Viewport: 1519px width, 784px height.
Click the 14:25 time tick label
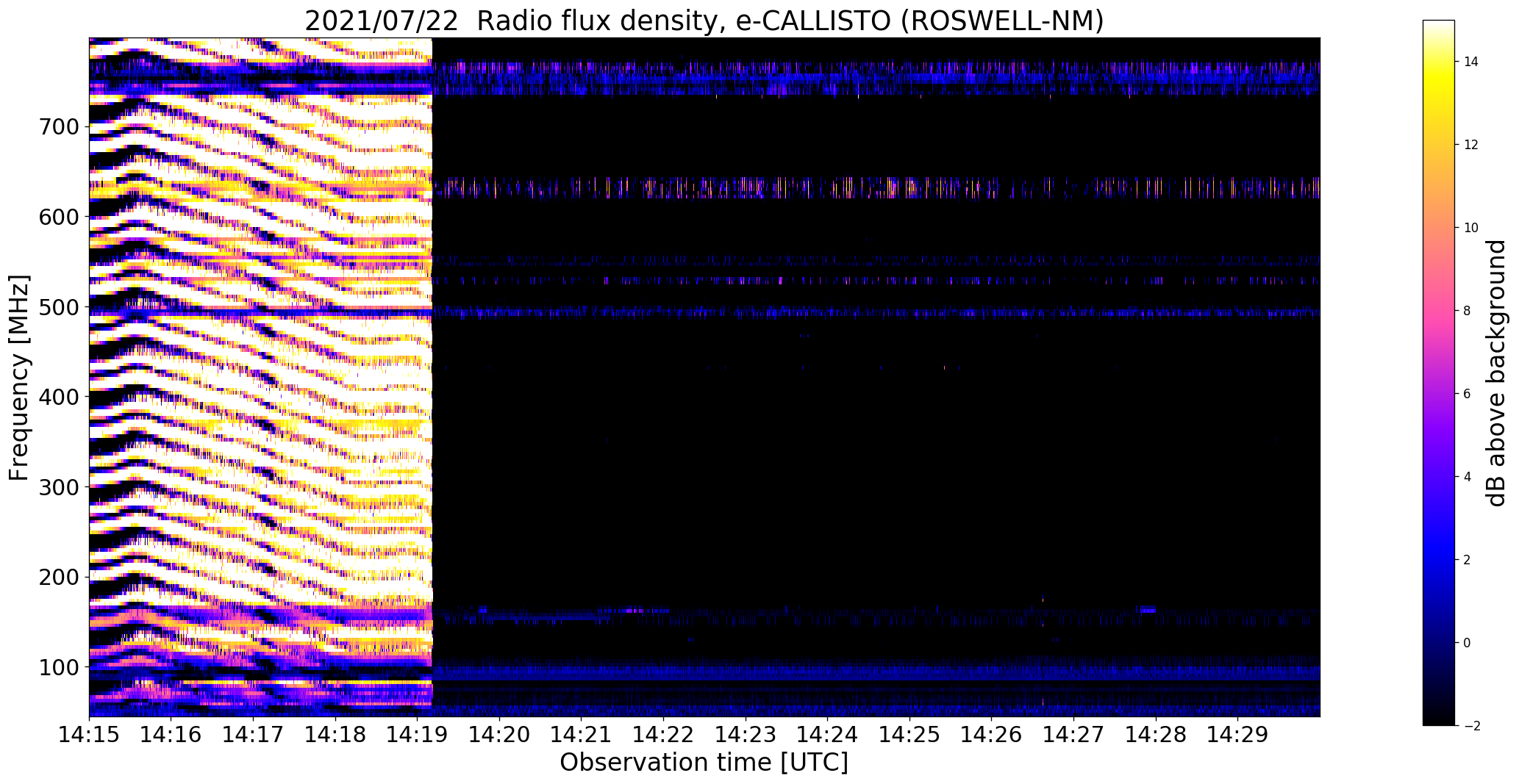click(x=909, y=734)
